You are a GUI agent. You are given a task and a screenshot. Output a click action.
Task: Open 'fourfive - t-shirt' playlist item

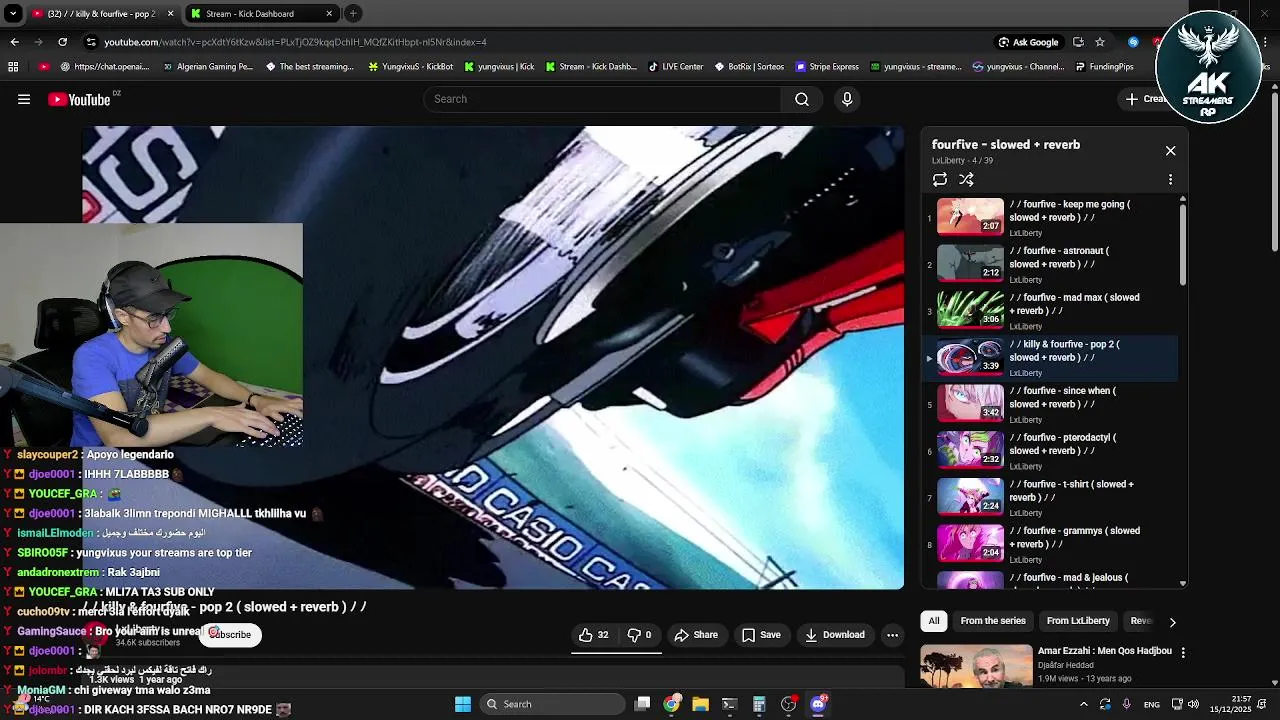coord(1050,498)
